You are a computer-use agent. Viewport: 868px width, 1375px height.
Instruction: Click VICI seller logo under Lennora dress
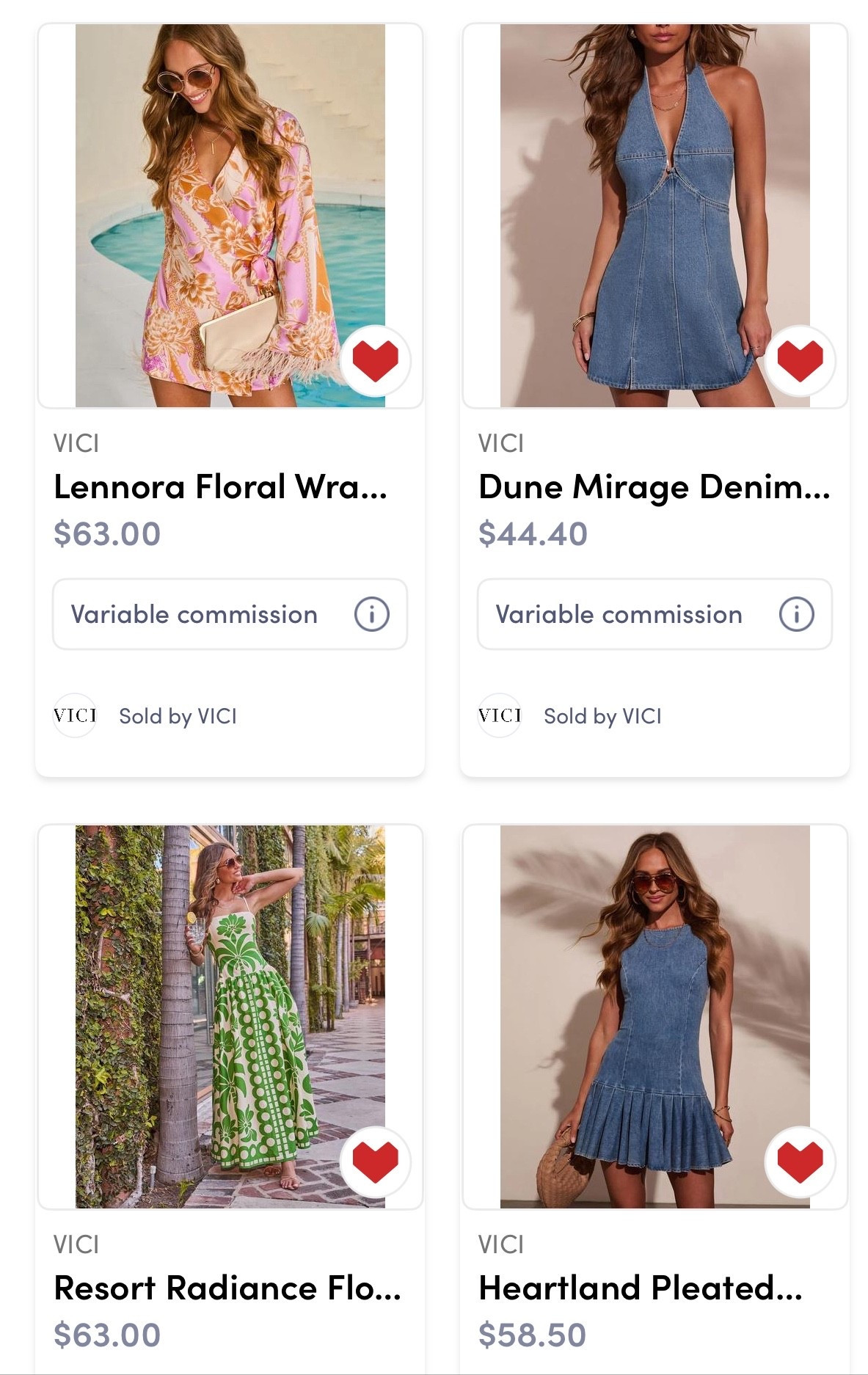point(75,715)
